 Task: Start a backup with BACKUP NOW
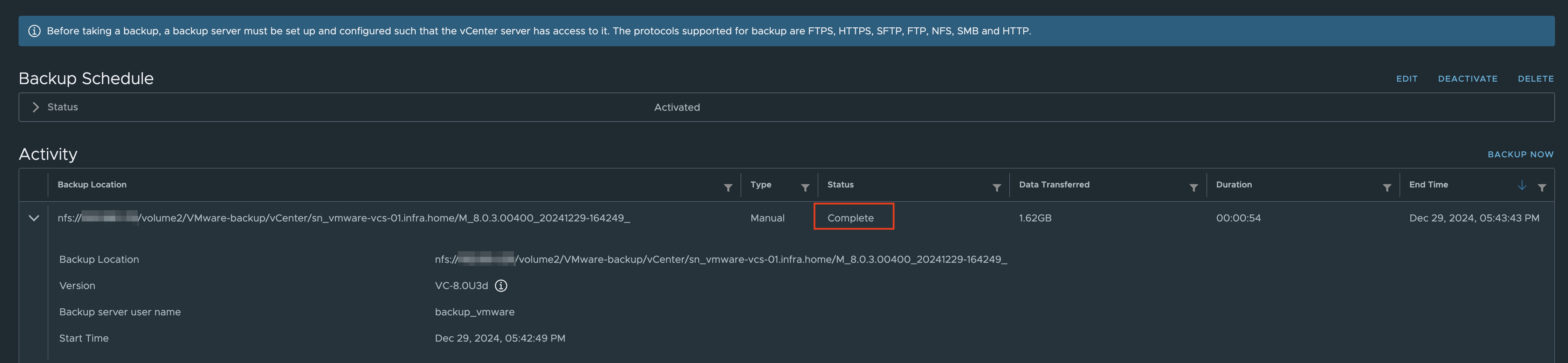[1520, 154]
